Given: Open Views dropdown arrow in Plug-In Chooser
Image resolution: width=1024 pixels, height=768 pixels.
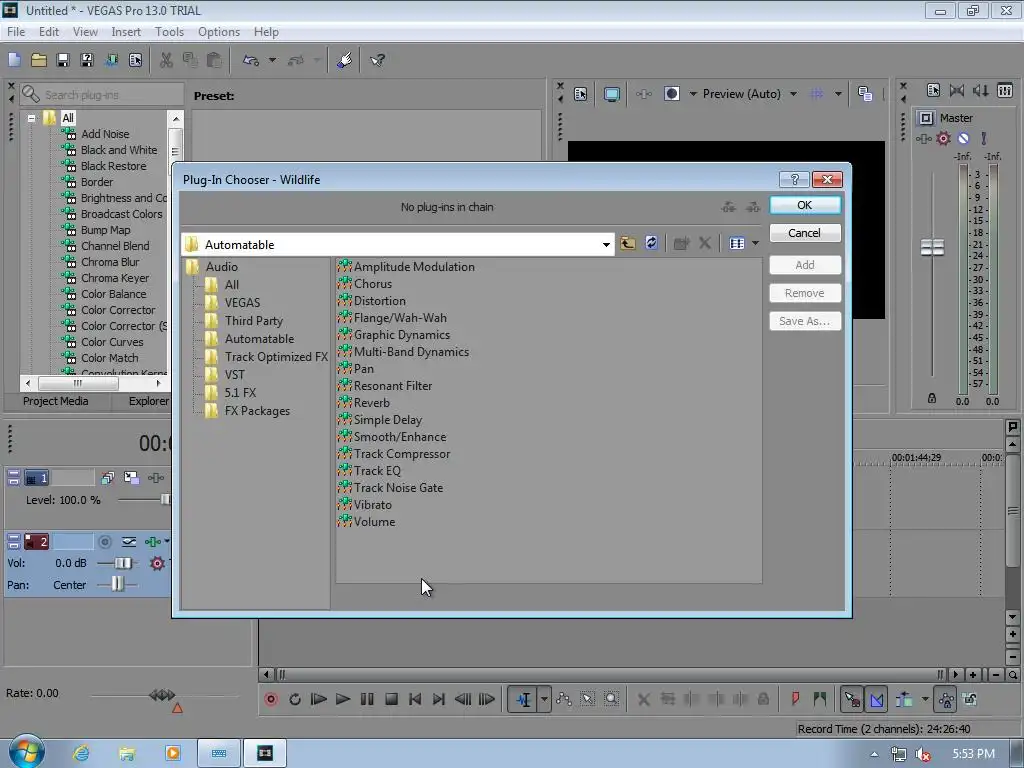Looking at the screenshot, I should tap(756, 243).
